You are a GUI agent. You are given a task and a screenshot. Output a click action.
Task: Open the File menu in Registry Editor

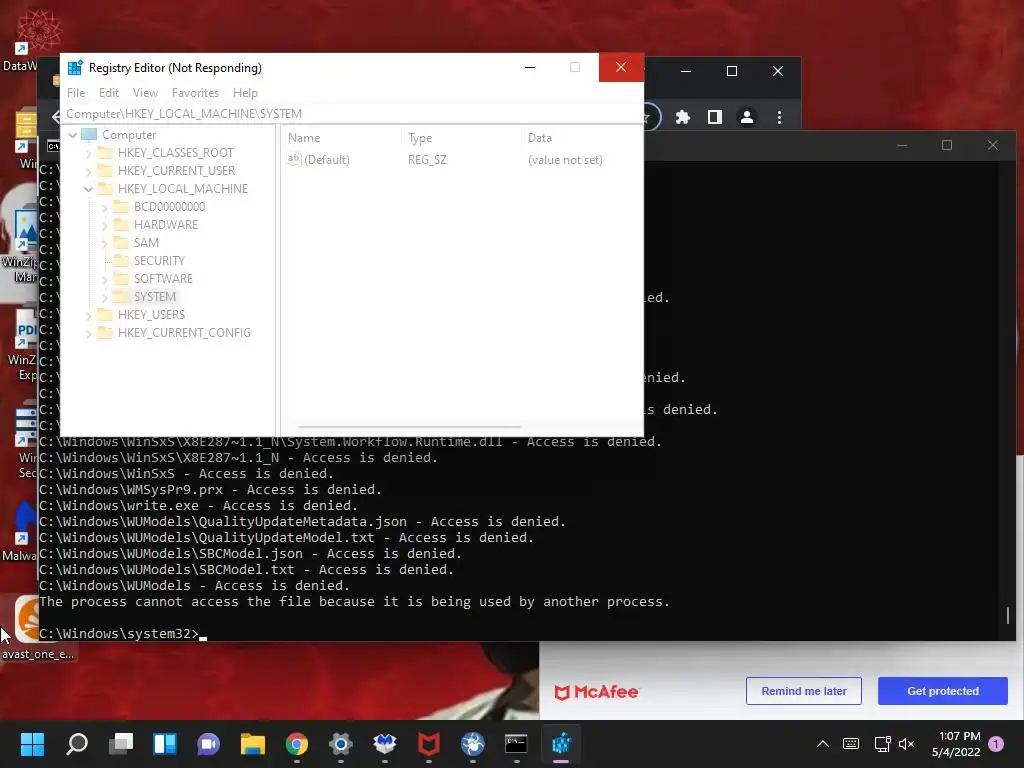[76, 93]
